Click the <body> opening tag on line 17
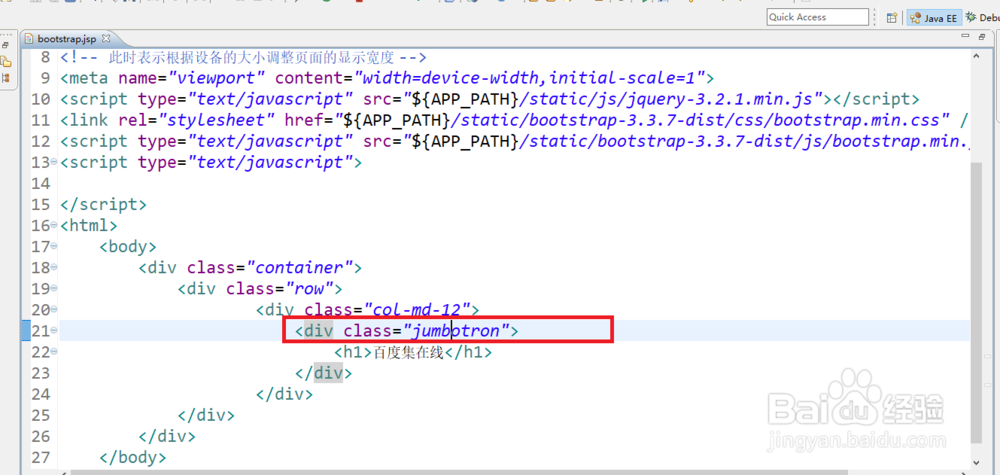Screen dimensions: 1000x475 pyautogui.click(x=128, y=247)
